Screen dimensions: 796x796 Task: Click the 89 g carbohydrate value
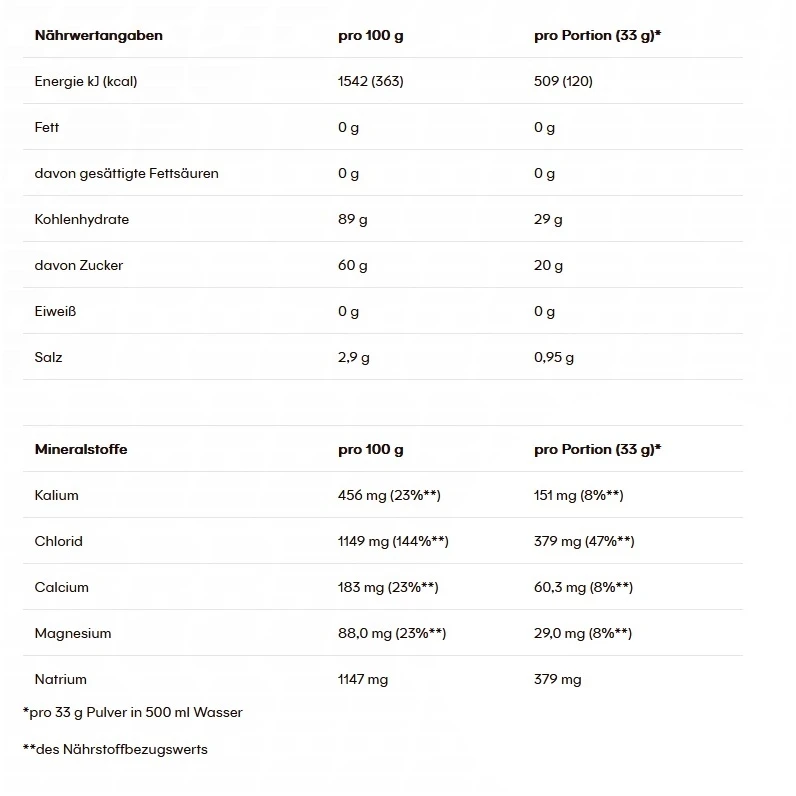(x=352, y=220)
